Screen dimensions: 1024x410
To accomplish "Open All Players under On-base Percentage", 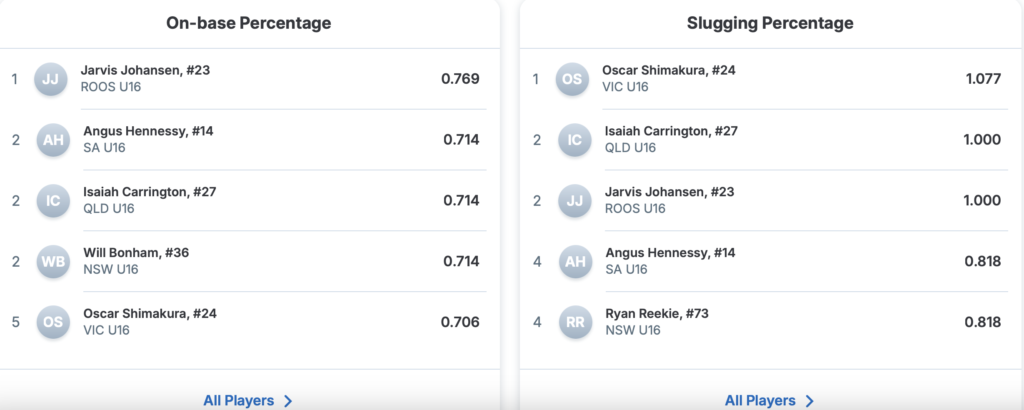I will (239, 400).
